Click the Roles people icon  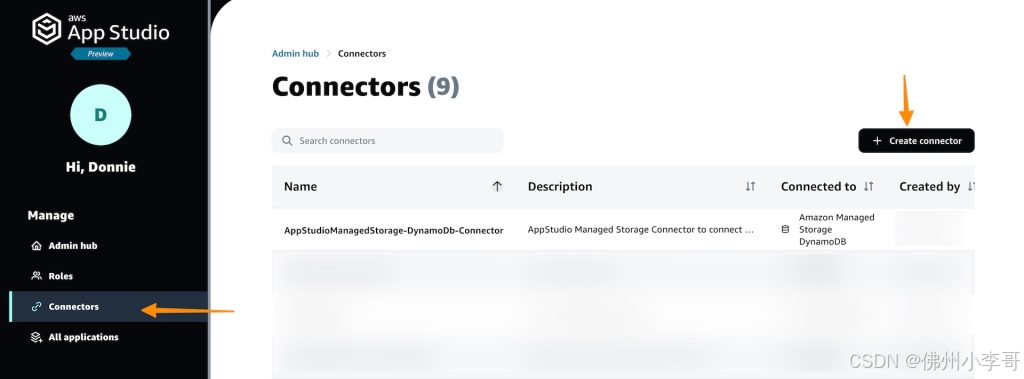pyautogui.click(x=37, y=276)
